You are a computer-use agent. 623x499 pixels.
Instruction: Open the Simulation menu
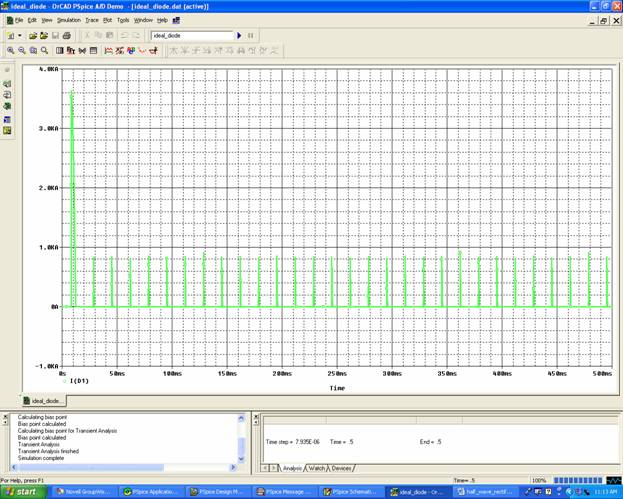click(69, 20)
